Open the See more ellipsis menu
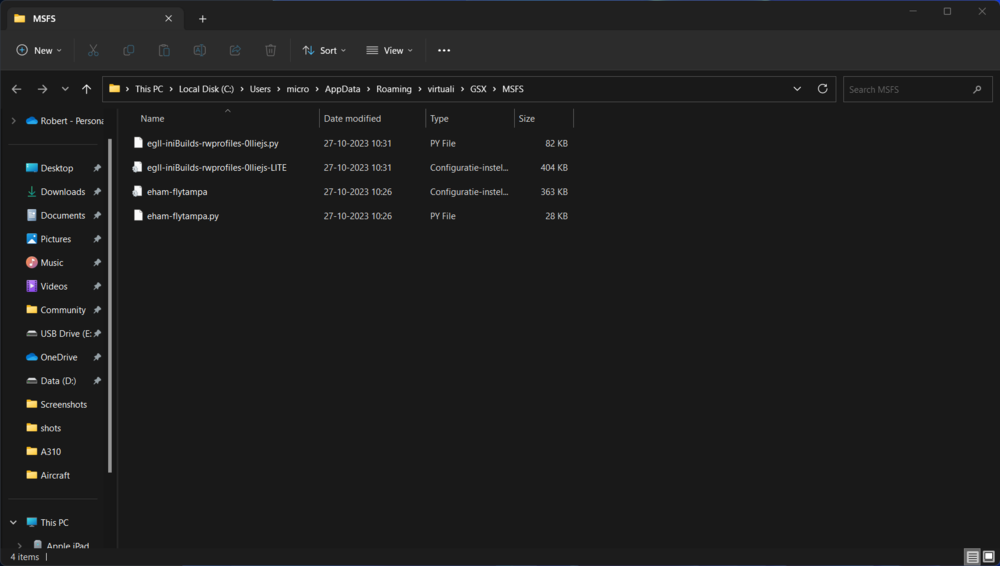This screenshot has width=1000, height=566. [x=444, y=50]
